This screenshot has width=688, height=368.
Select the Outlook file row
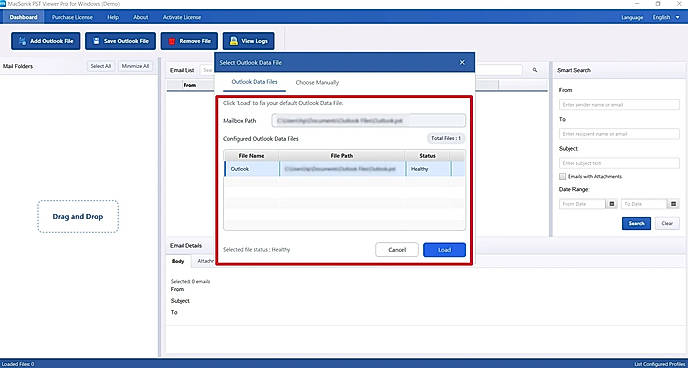[x=344, y=169]
